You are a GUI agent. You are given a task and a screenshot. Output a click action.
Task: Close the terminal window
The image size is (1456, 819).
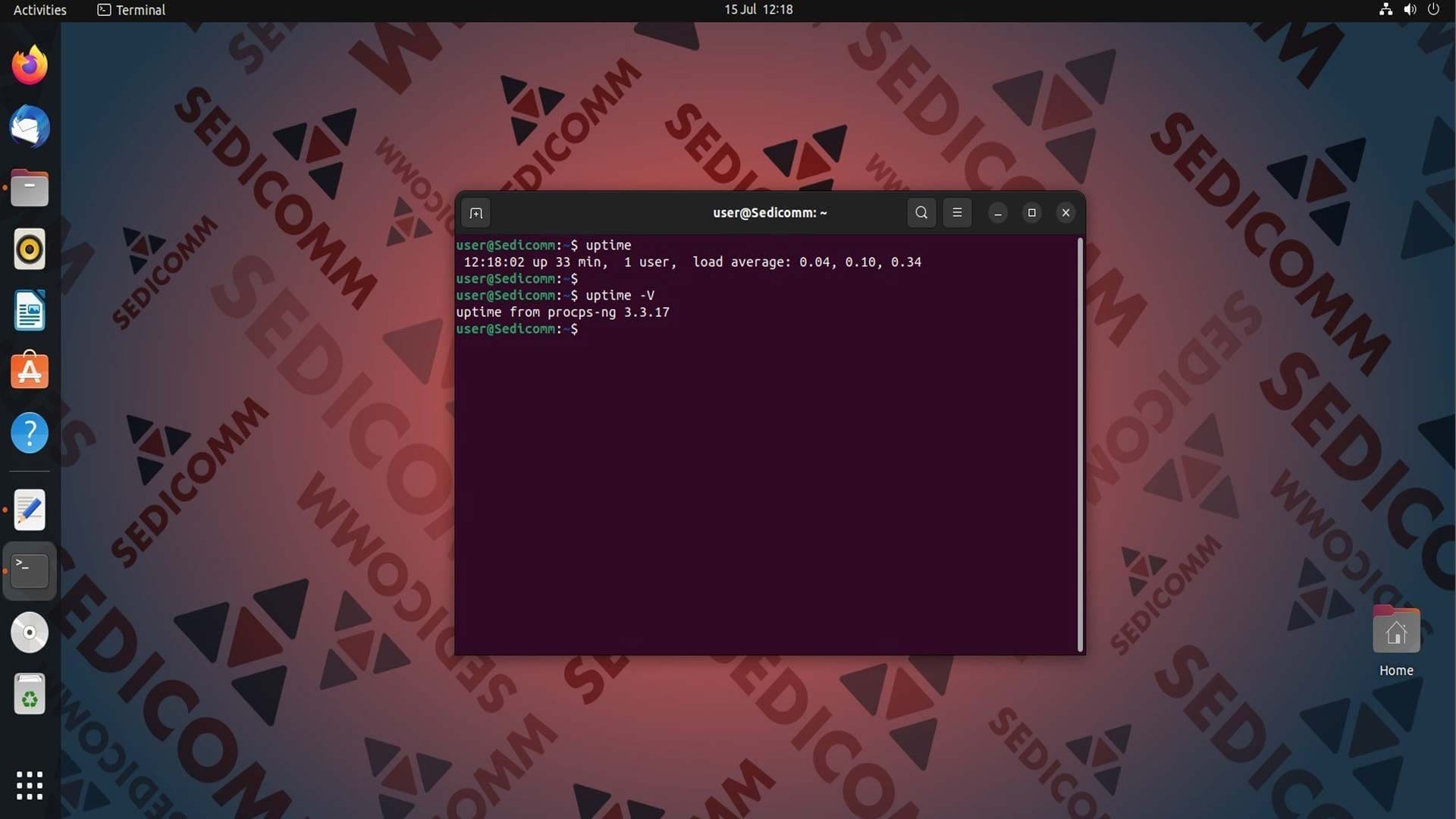[x=1065, y=213]
